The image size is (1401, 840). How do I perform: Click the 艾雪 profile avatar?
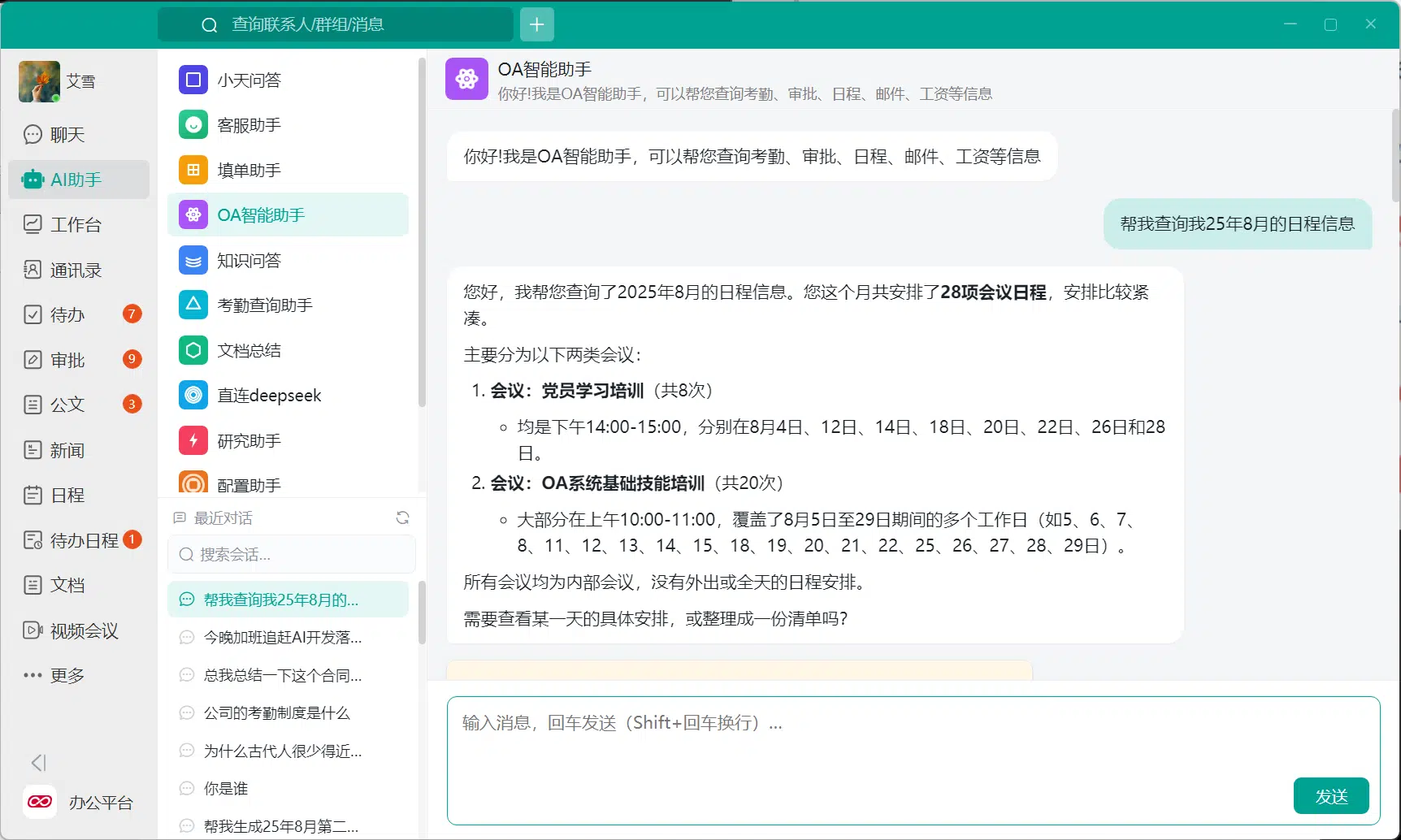coord(39,81)
